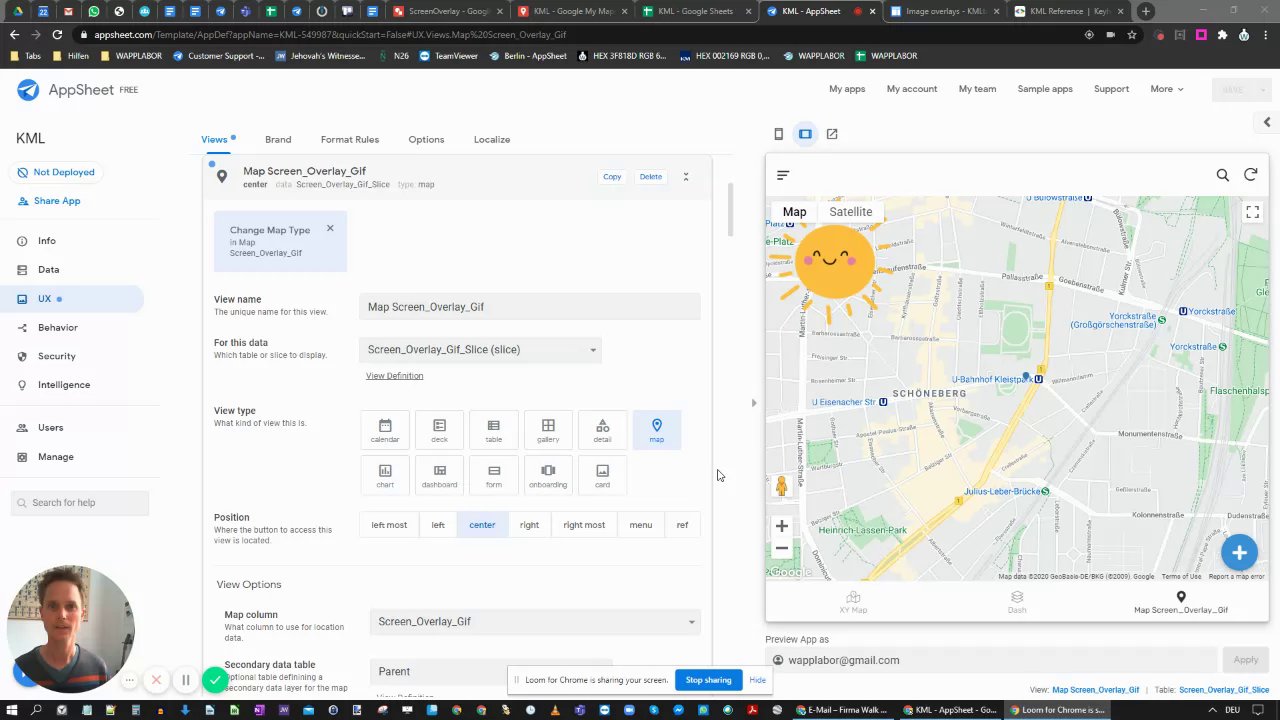Image resolution: width=1280 pixels, height=720 pixels.
Task: Set position to left most
Action: 389,525
